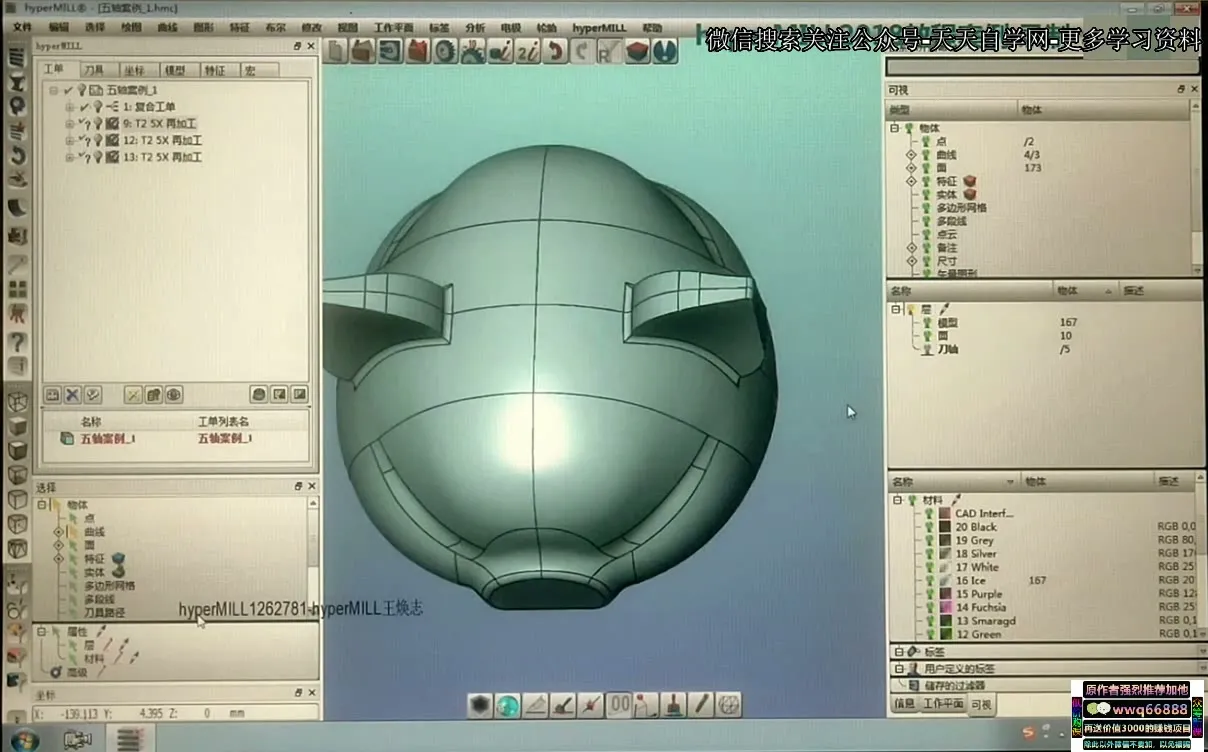Open the 文件 menu
The image size is (1208, 752).
coord(21,27)
